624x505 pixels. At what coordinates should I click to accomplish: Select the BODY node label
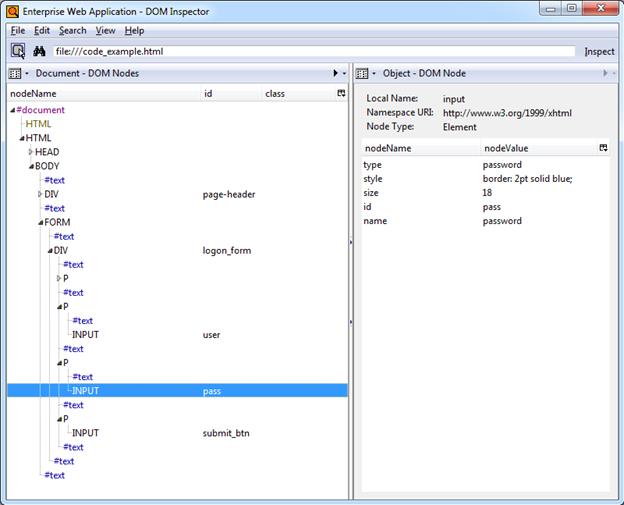click(47, 166)
